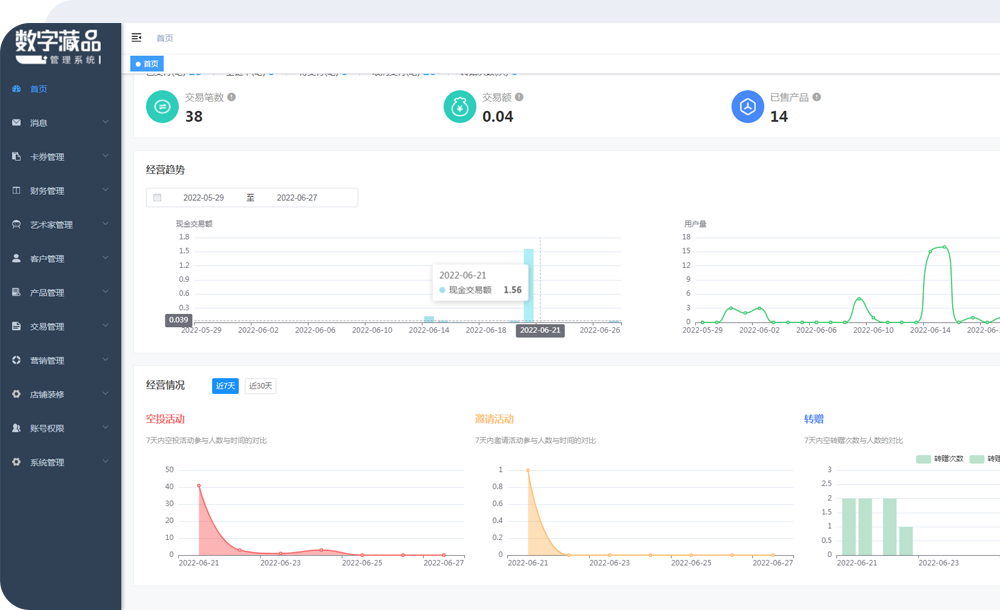Click the 经营趋势 section title
Viewport: 1000px width, 610px height.
pyautogui.click(x=165, y=170)
